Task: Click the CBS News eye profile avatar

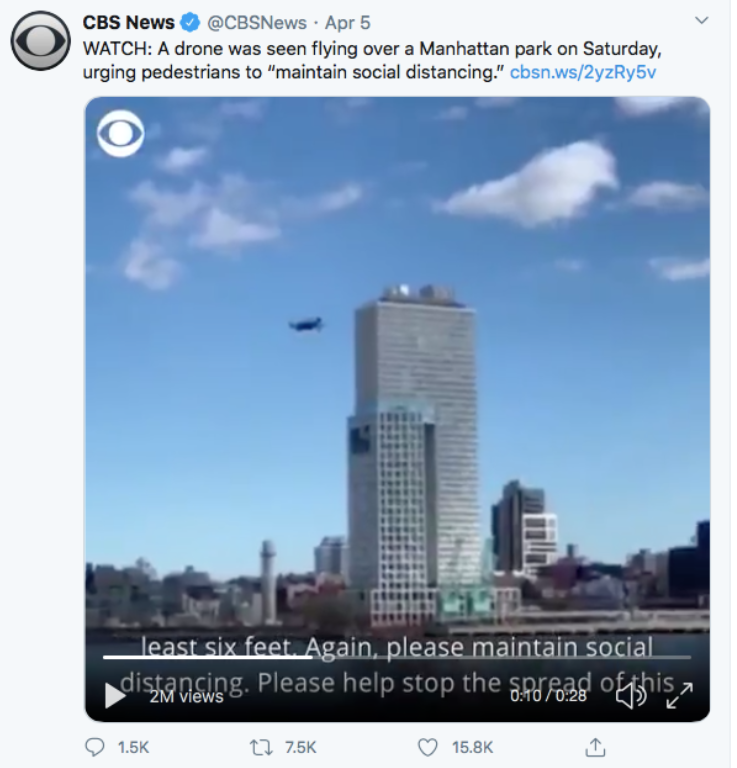Action: pyautogui.click(x=41, y=41)
